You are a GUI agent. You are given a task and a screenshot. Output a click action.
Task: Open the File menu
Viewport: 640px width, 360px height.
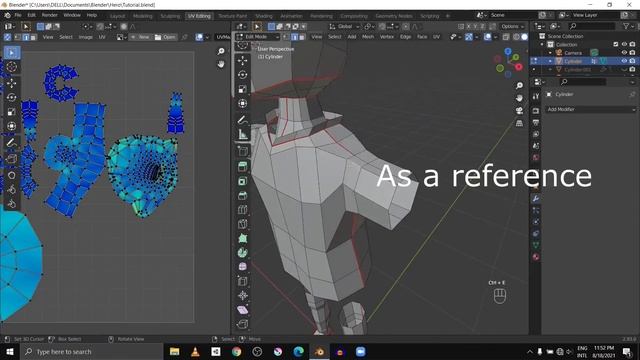click(x=18, y=15)
